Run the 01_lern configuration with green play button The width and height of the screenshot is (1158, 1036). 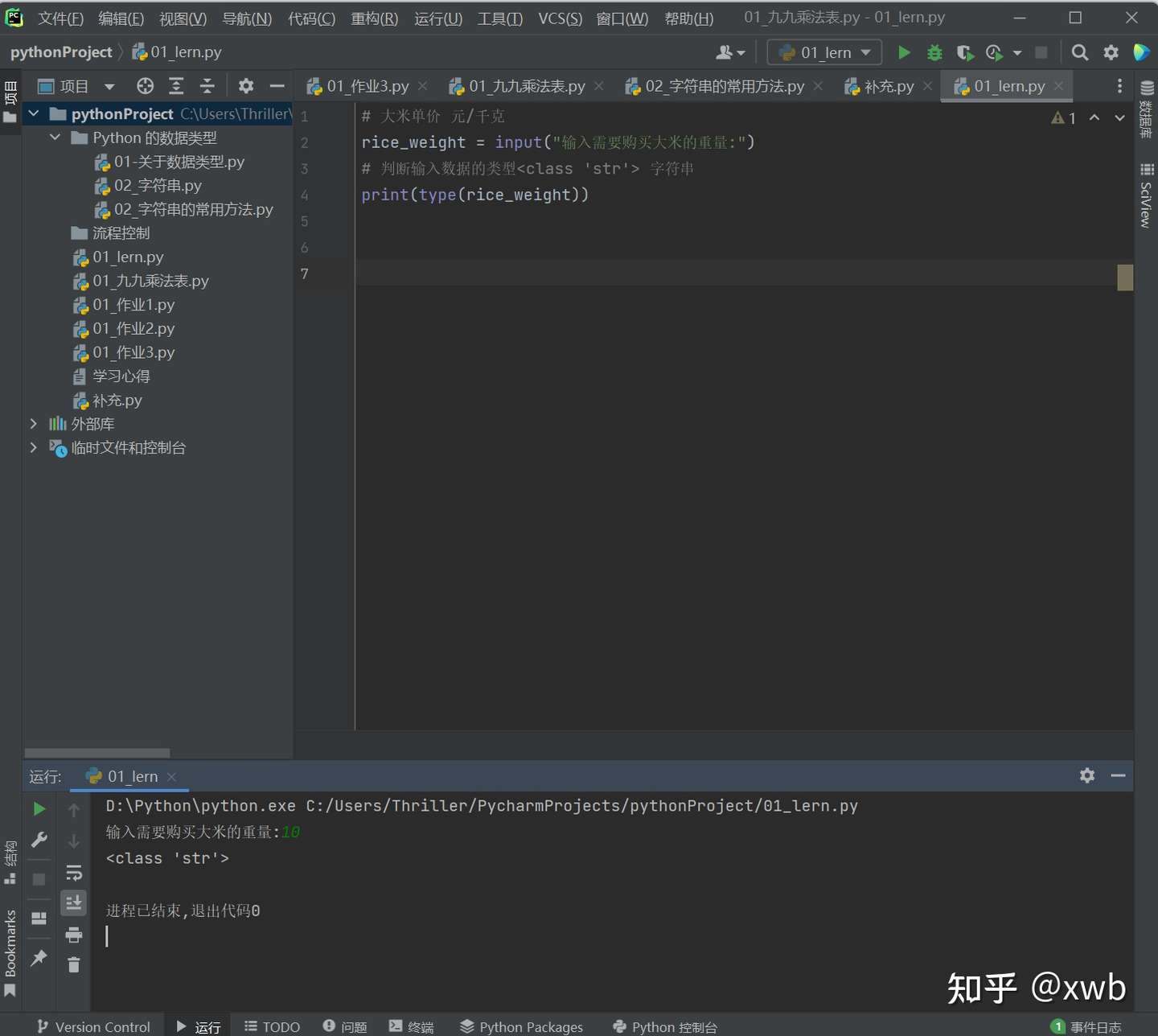(x=904, y=53)
